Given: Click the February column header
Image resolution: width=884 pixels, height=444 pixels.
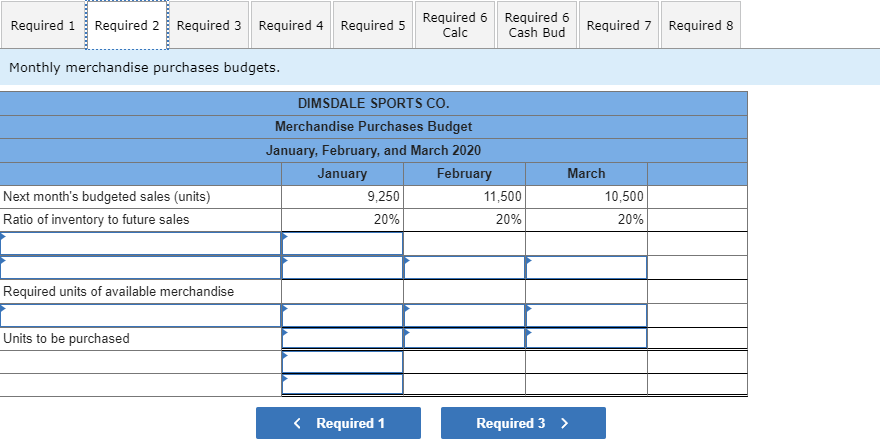Looking at the screenshot, I should pos(465,174).
